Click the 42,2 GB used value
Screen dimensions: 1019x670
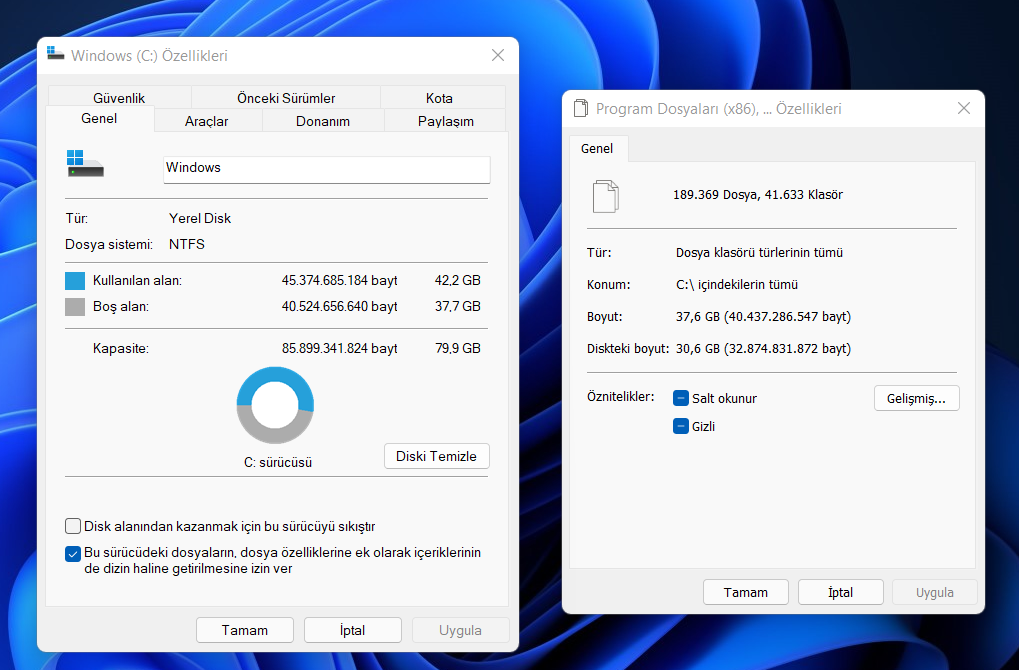pyautogui.click(x=458, y=281)
